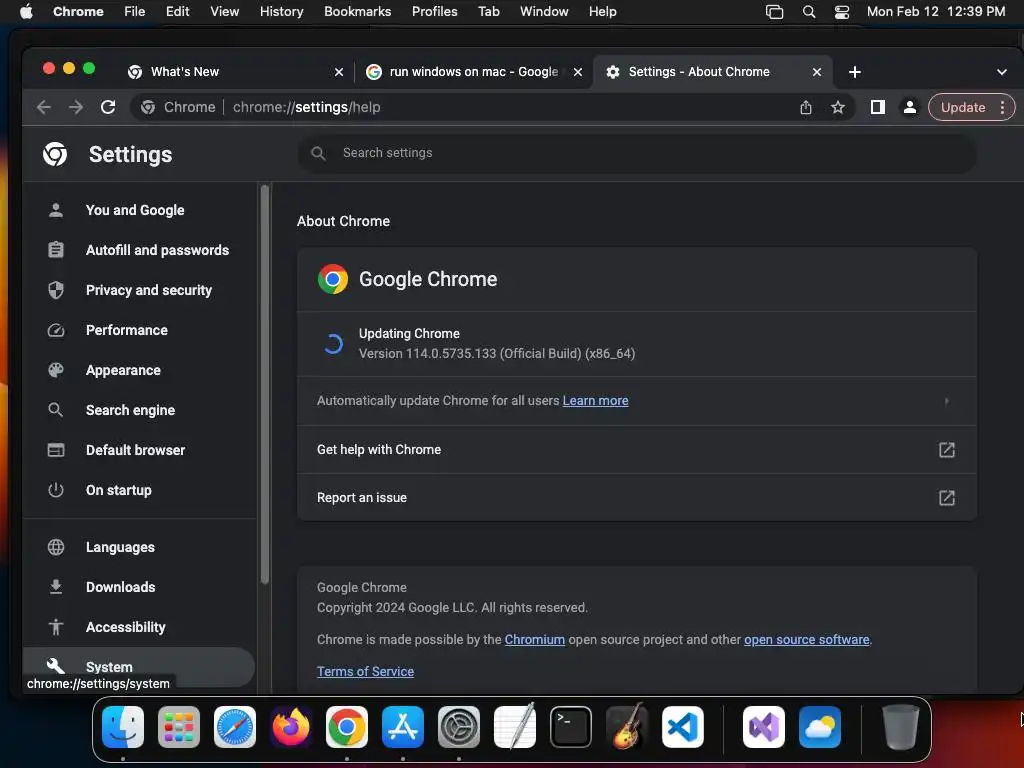Expand Automatically update Chrome row arrow
This screenshot has width=1024, height=768.
(x=946, y=401)
